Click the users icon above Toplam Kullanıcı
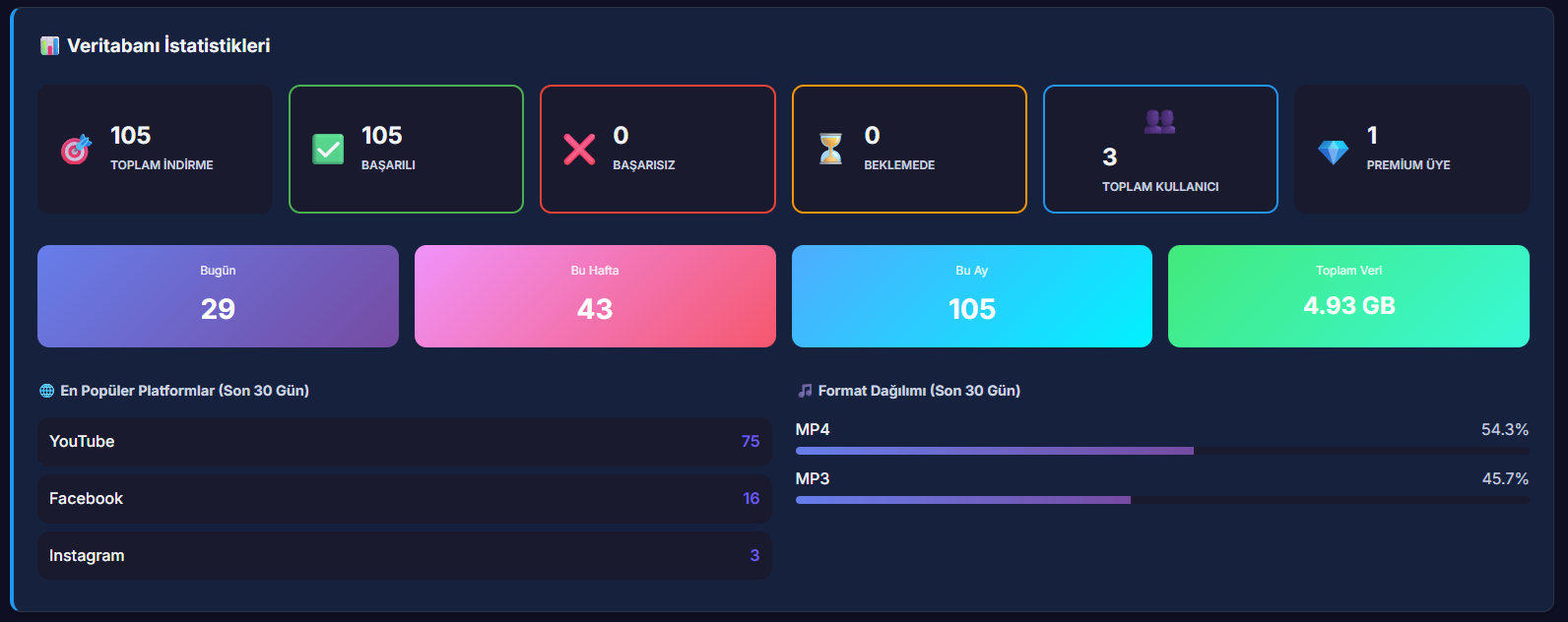The width and height of the screenshot is (1568, 622). pos(1159,122)
